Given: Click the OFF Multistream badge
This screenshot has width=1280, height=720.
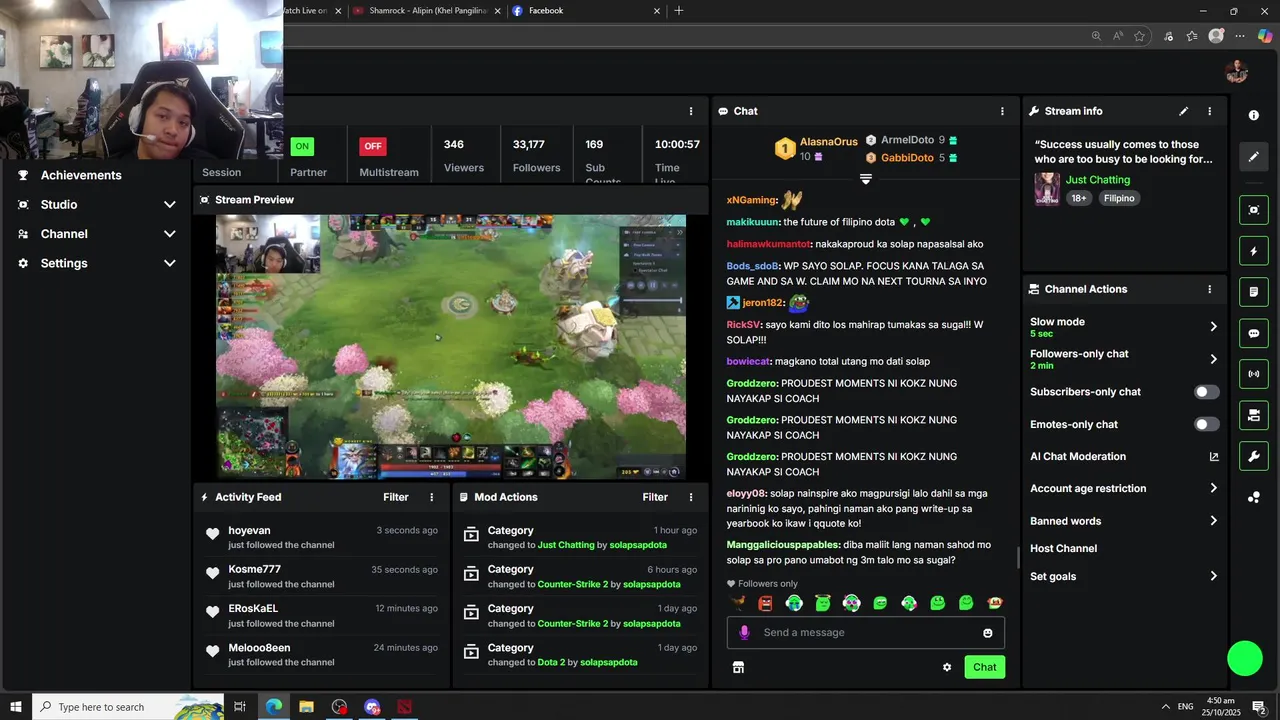Looking at the screenshot, I should pyautogui.click(x=373, y=146).
